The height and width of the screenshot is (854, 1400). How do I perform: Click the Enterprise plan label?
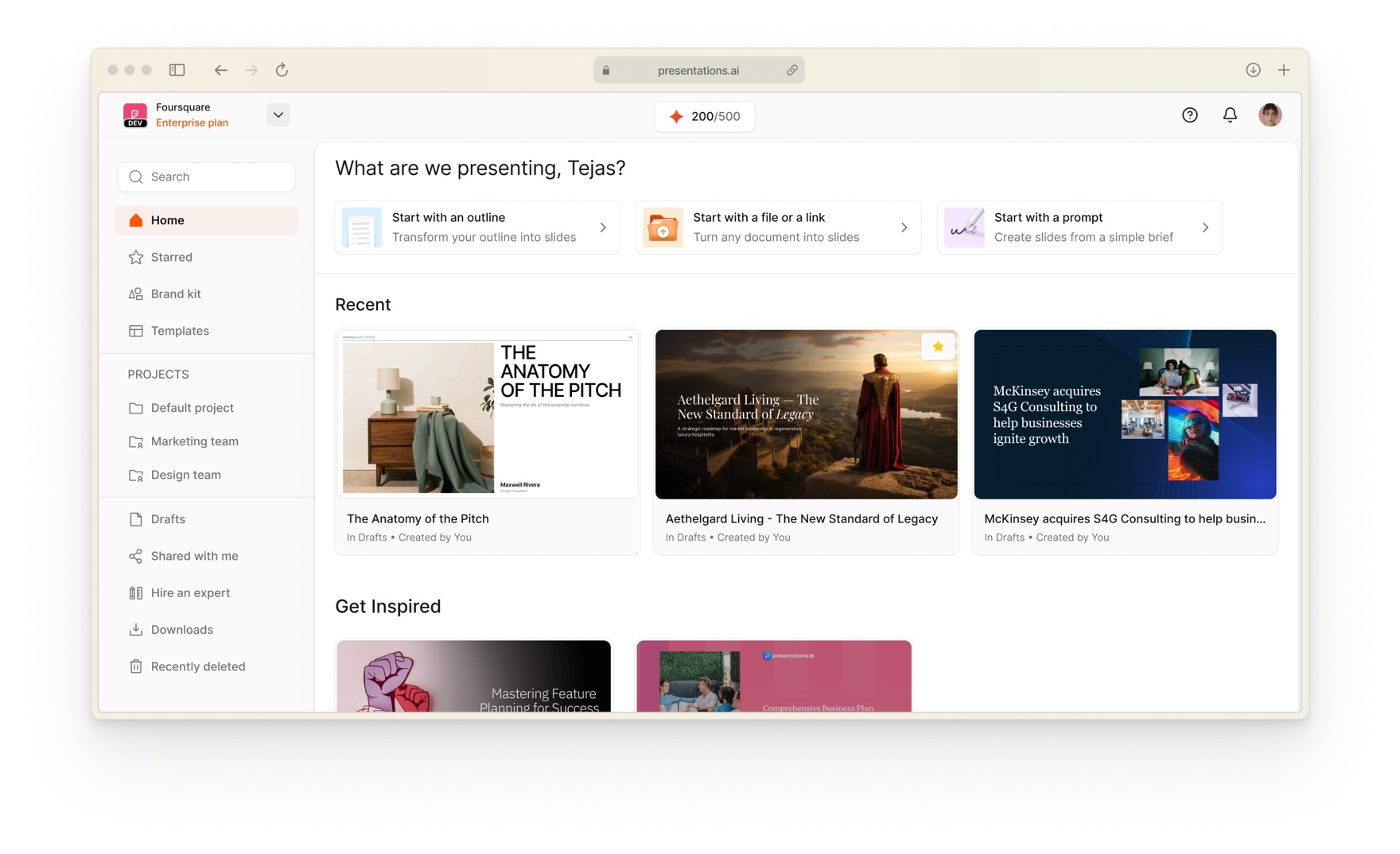[192, 122]
